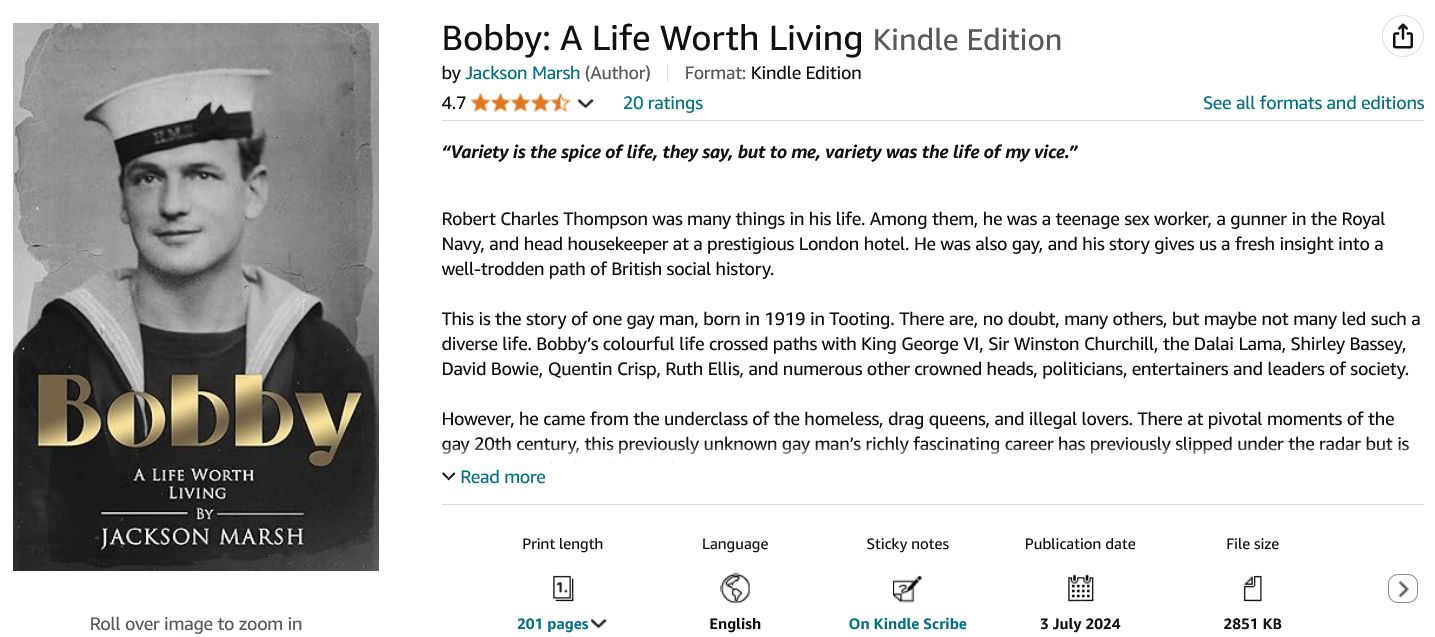Click the share icon button
The image size is (1435, 637).
pyautogui.click(x=1402, y=37)
